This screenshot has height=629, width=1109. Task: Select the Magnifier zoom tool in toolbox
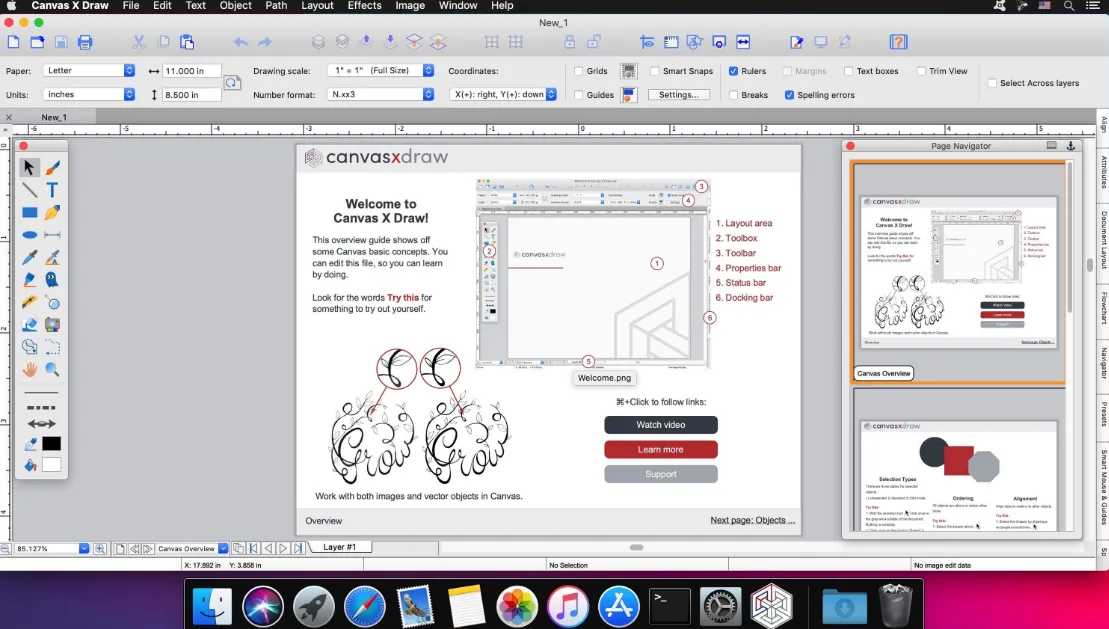click(52, 369)
